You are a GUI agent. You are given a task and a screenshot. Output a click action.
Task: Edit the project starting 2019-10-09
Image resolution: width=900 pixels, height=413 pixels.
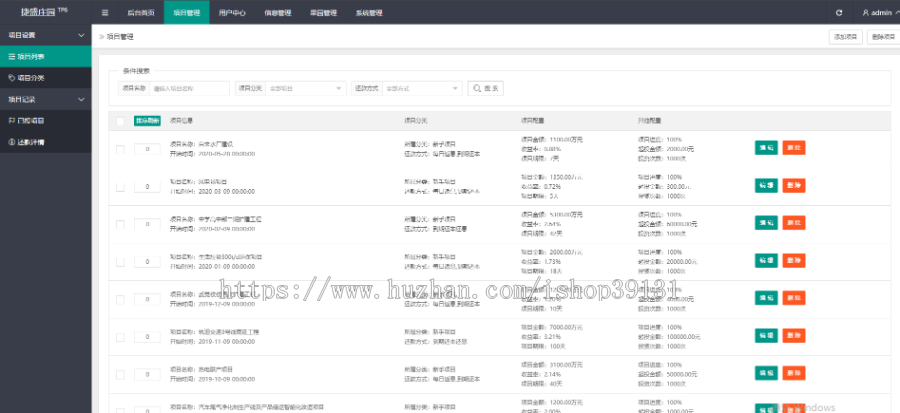[766, 373]
